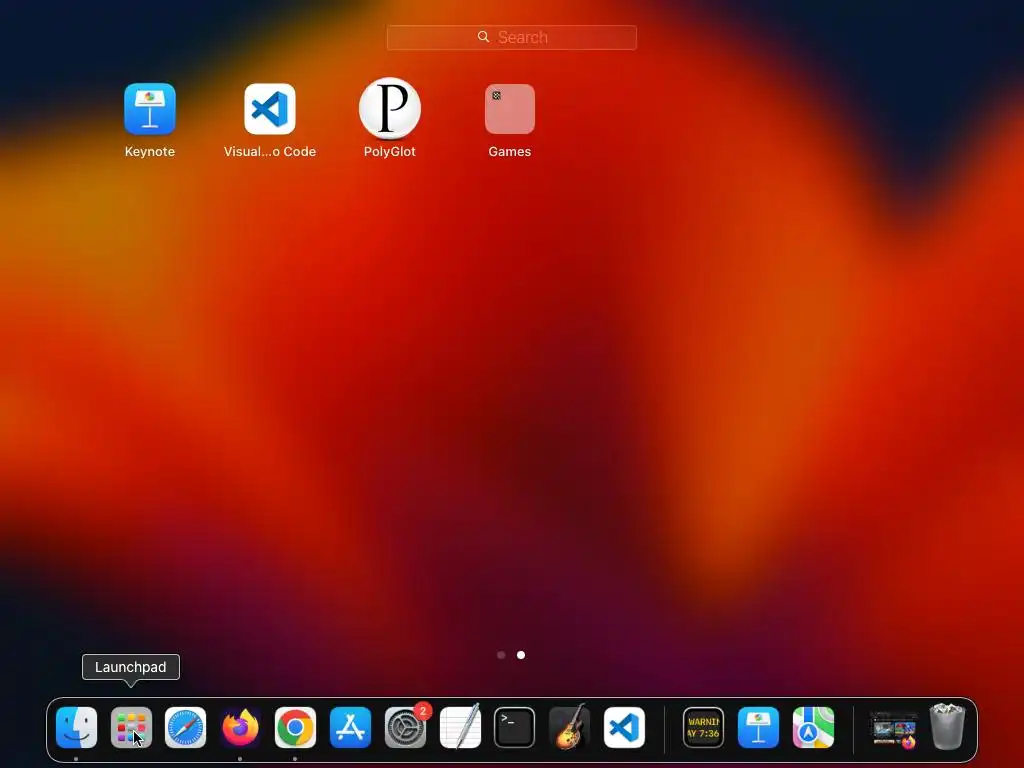Screen dimensions: 1024x768
Task: Select the second highlighted Launchpad page dot
Action: click(520, 654)
